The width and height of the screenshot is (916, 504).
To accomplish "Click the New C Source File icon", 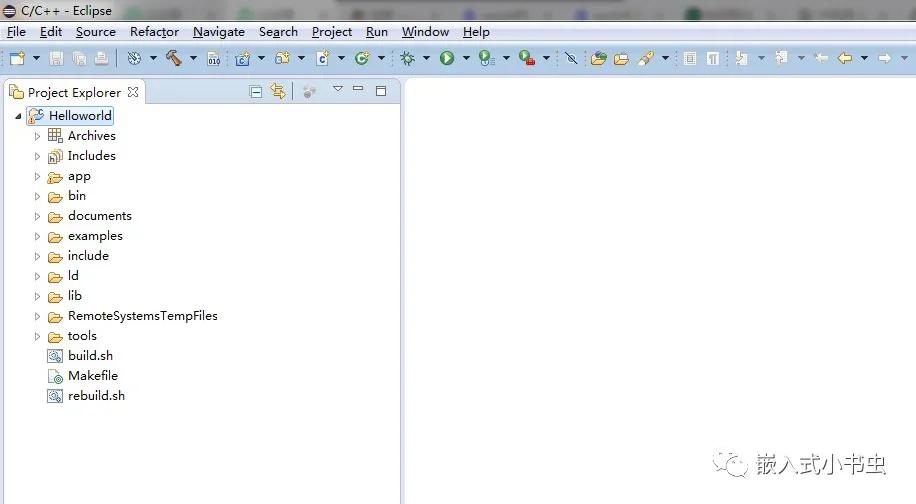I will click(322, 58).
